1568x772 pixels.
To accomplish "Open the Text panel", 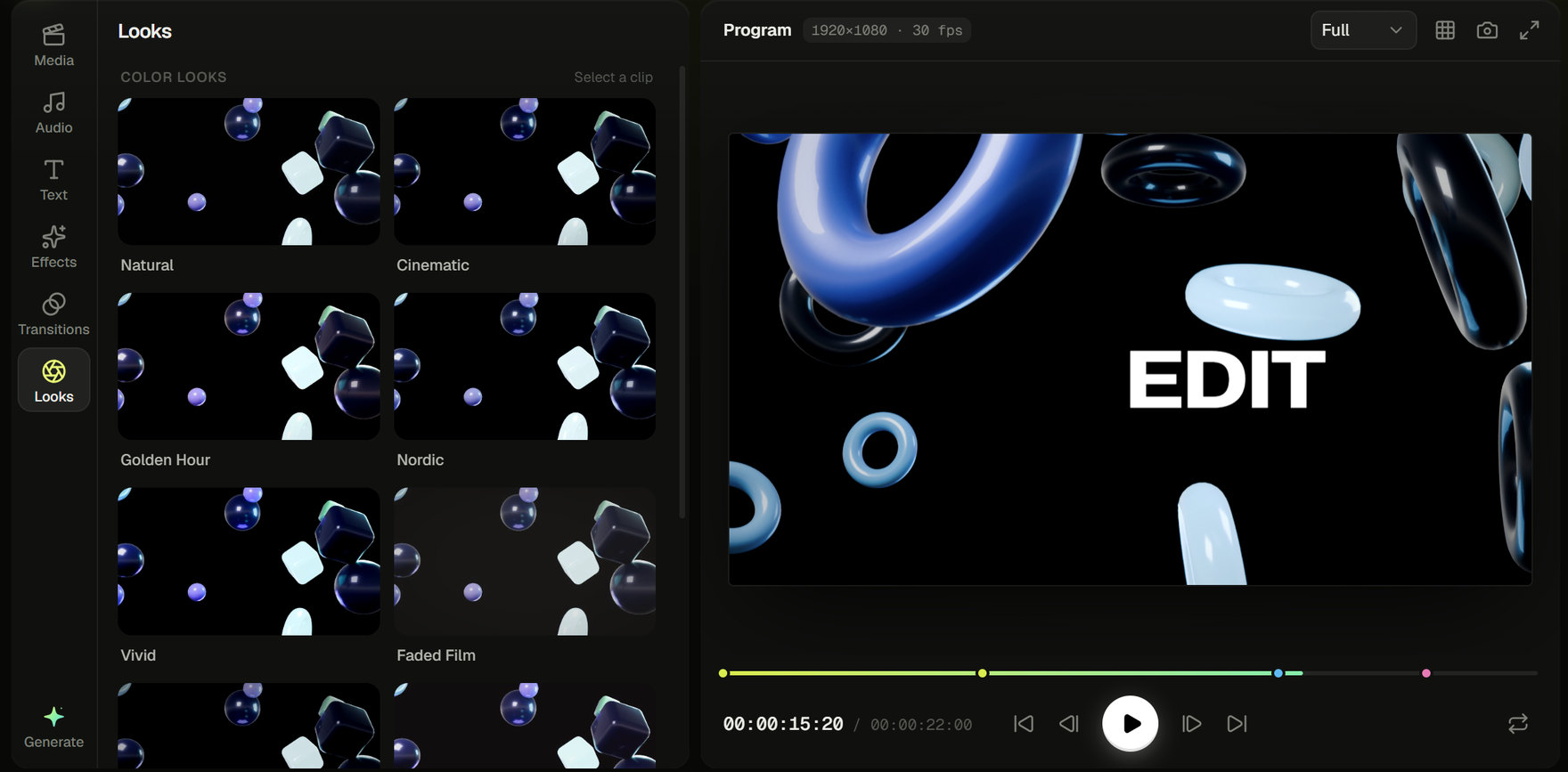I will tap(53, 180).
